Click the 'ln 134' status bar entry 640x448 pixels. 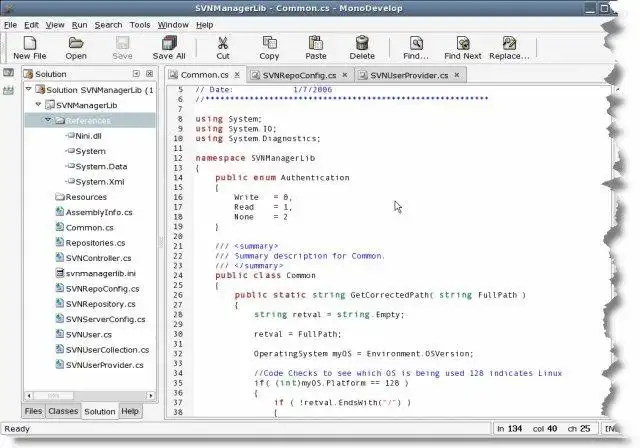point(509,428)
